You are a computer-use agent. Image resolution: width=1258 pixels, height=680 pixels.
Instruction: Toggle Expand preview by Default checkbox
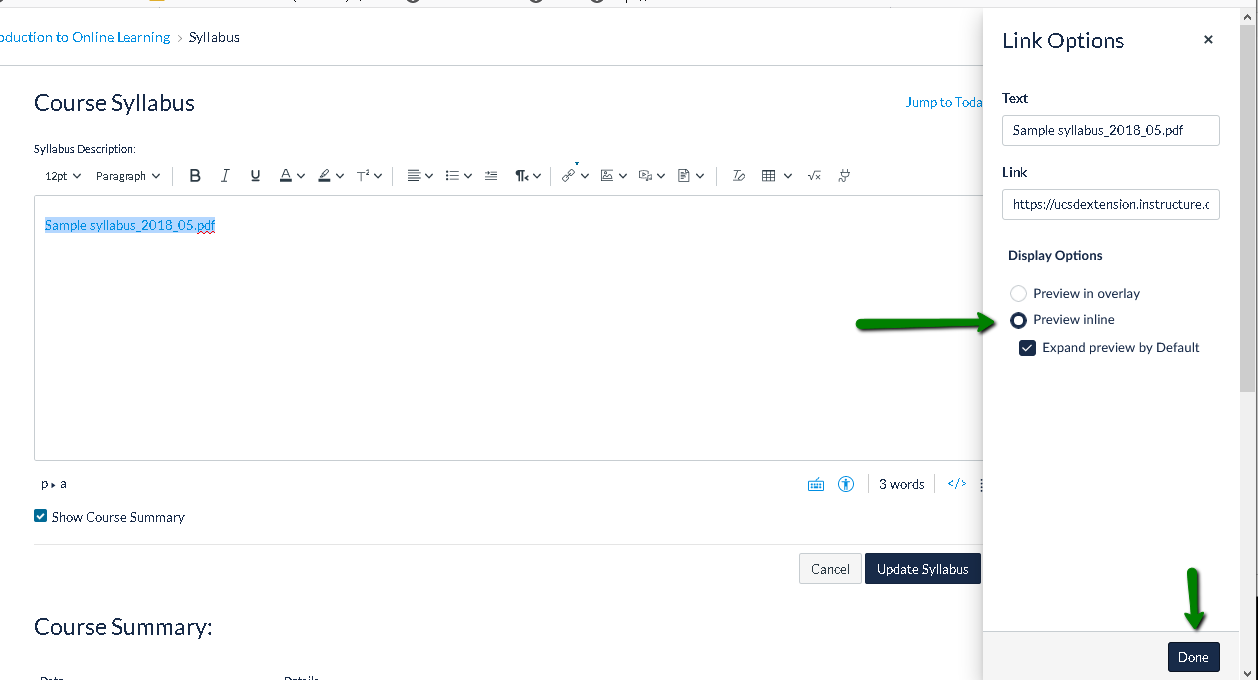click(x=1027, y=348)
